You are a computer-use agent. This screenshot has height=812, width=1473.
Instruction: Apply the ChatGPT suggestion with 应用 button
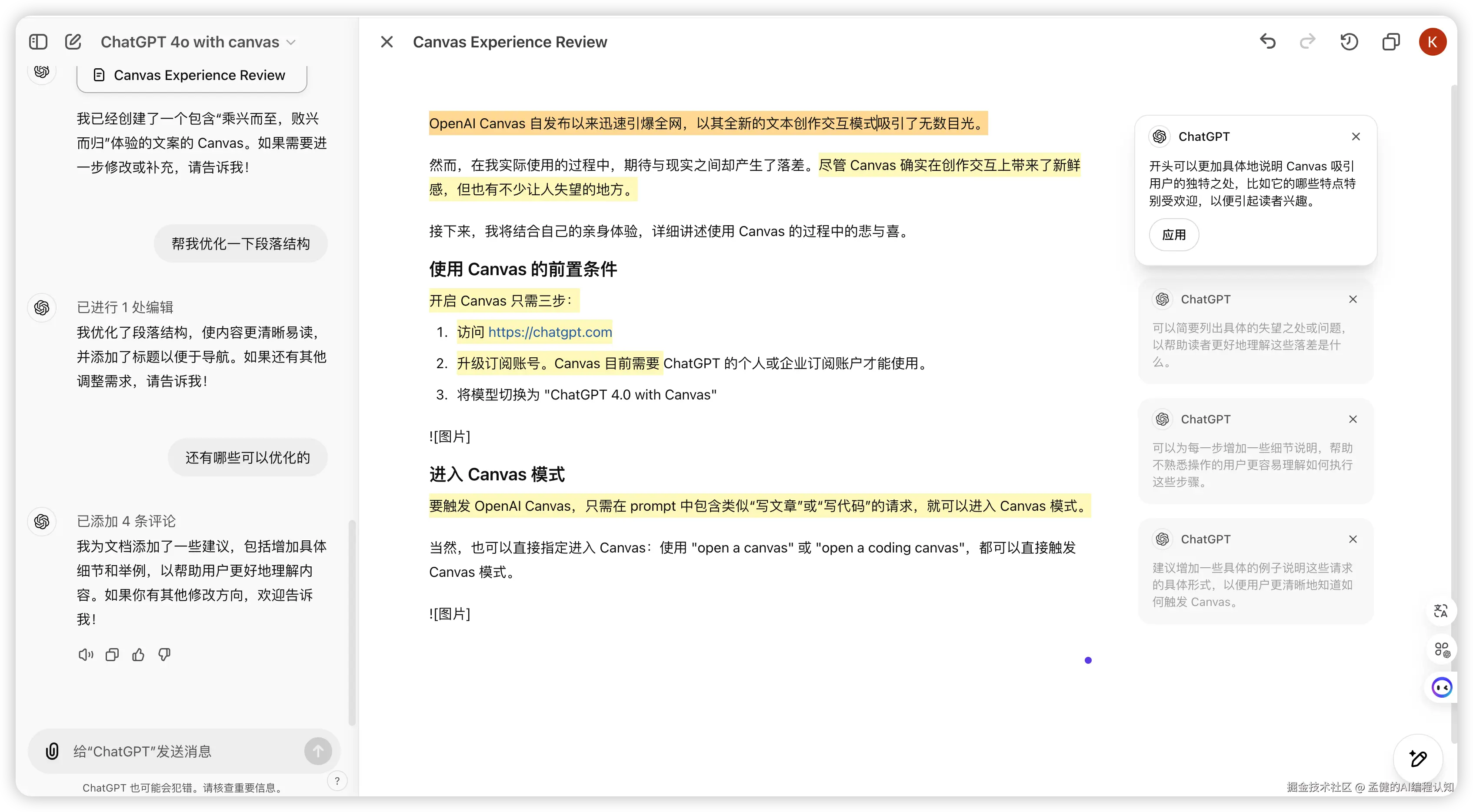tap(1174, 235)
